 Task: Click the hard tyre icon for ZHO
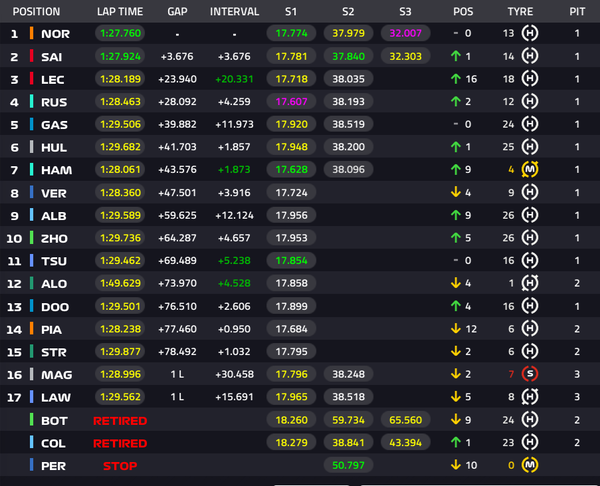pos(530,238)
